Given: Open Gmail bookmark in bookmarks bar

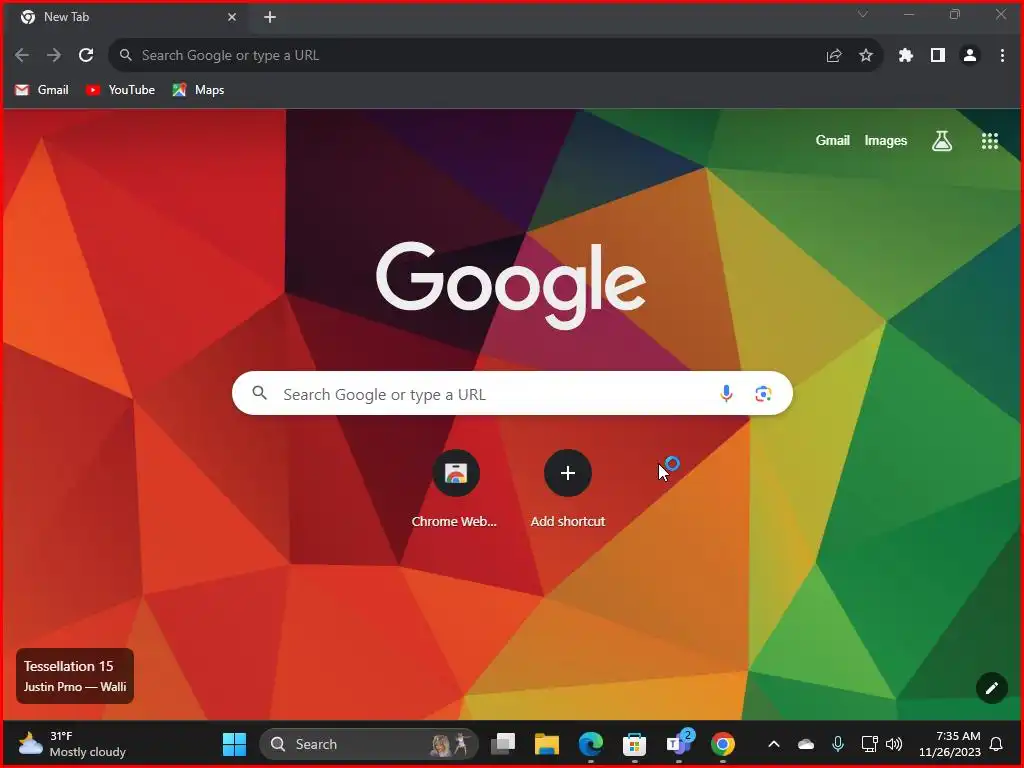Looking at the screenshot, I should point(42,90).
